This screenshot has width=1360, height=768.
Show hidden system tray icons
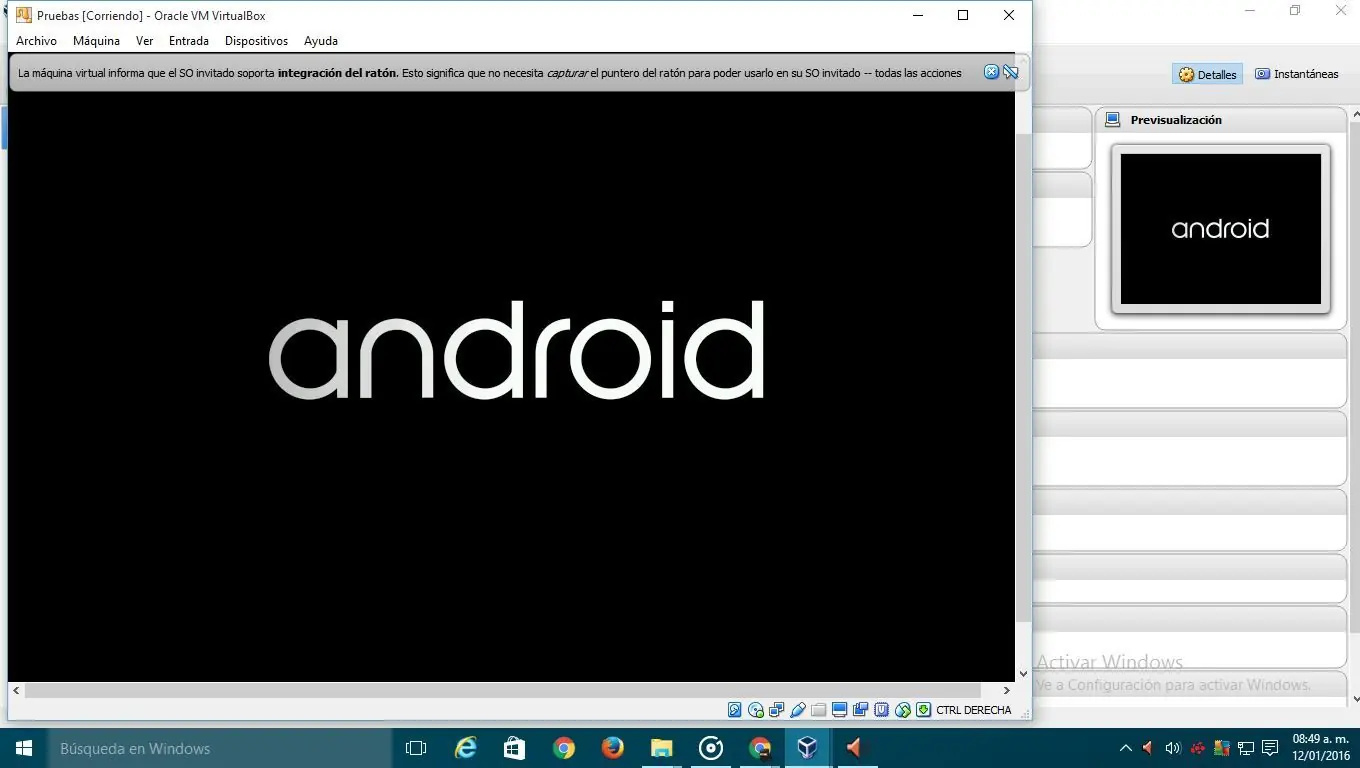[1125, 748]
